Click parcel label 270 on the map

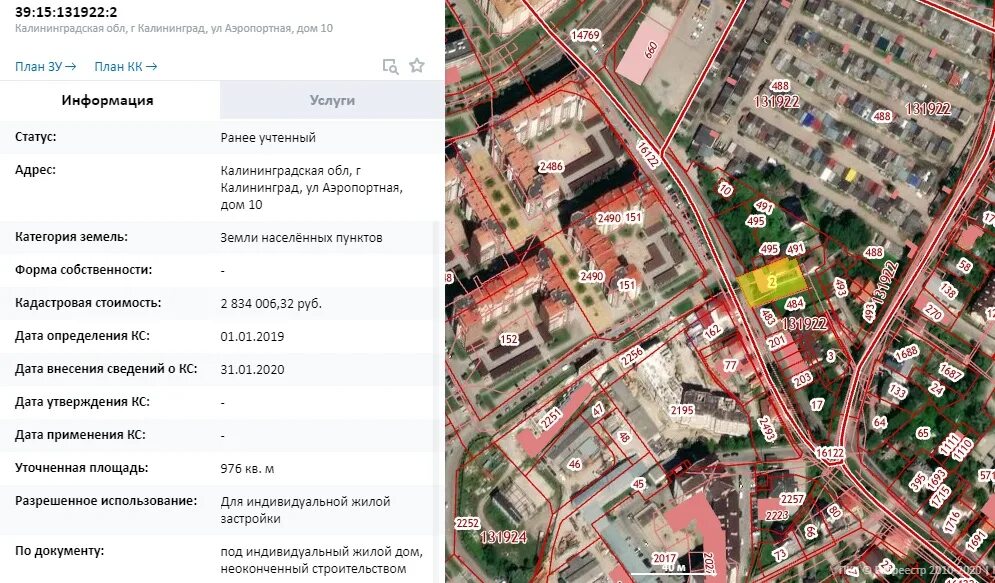click(932, 312)
